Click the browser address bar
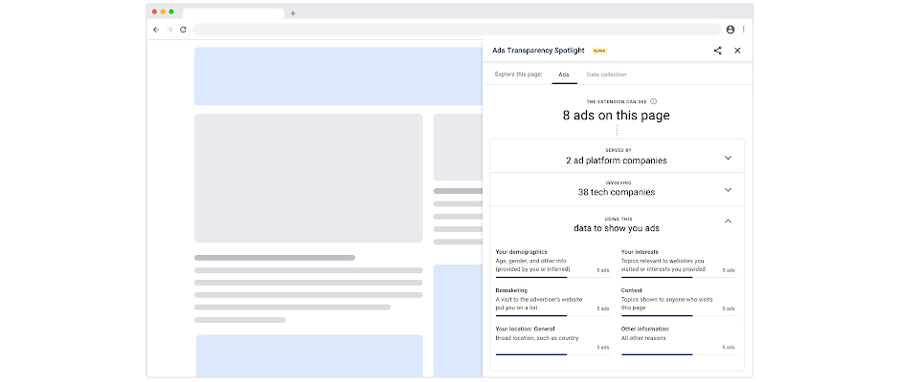This screenshot has width=900, height=382. [x=456, y=29]
